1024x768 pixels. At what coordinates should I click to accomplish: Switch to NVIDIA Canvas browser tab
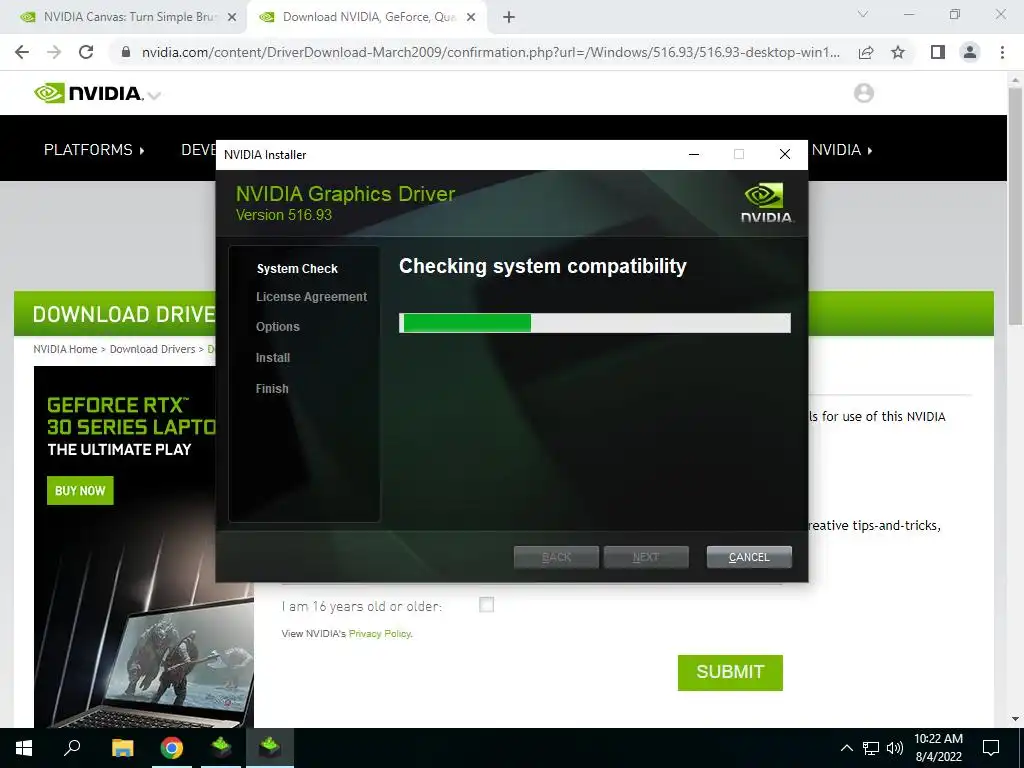124,17
